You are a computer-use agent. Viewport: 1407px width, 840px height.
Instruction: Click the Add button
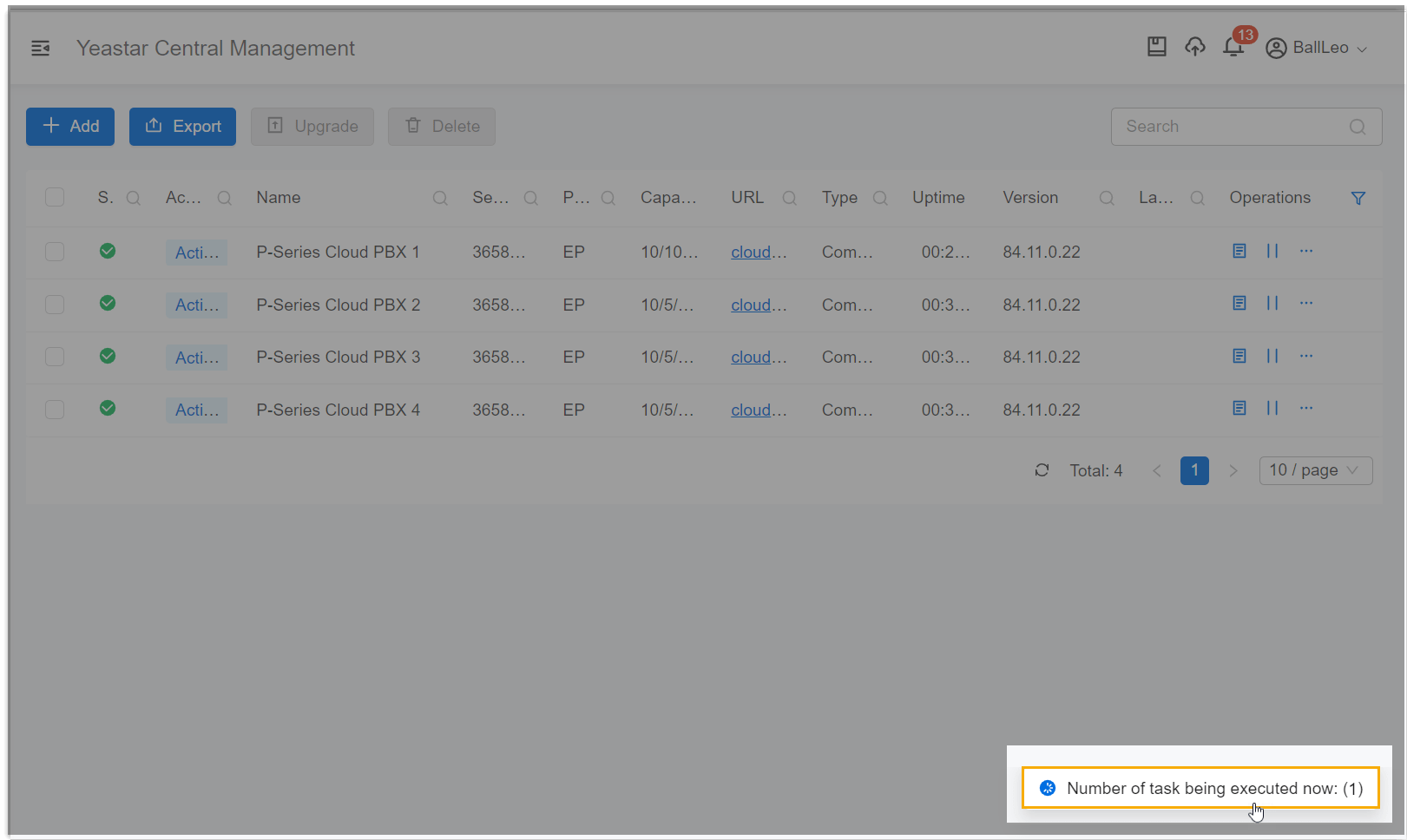click(69, 126)
